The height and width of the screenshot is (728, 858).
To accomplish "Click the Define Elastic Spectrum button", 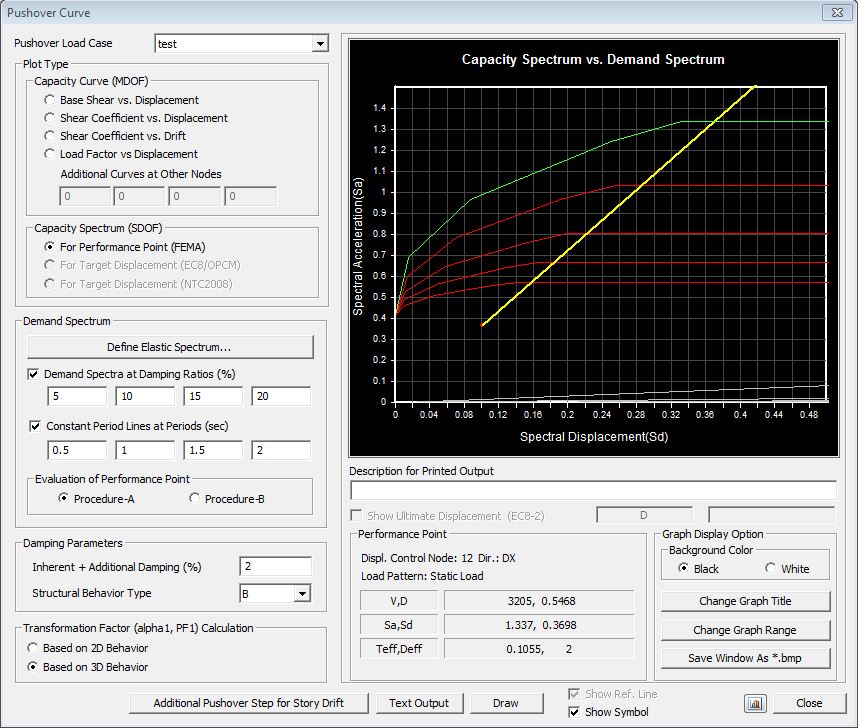I will (170, 347).
